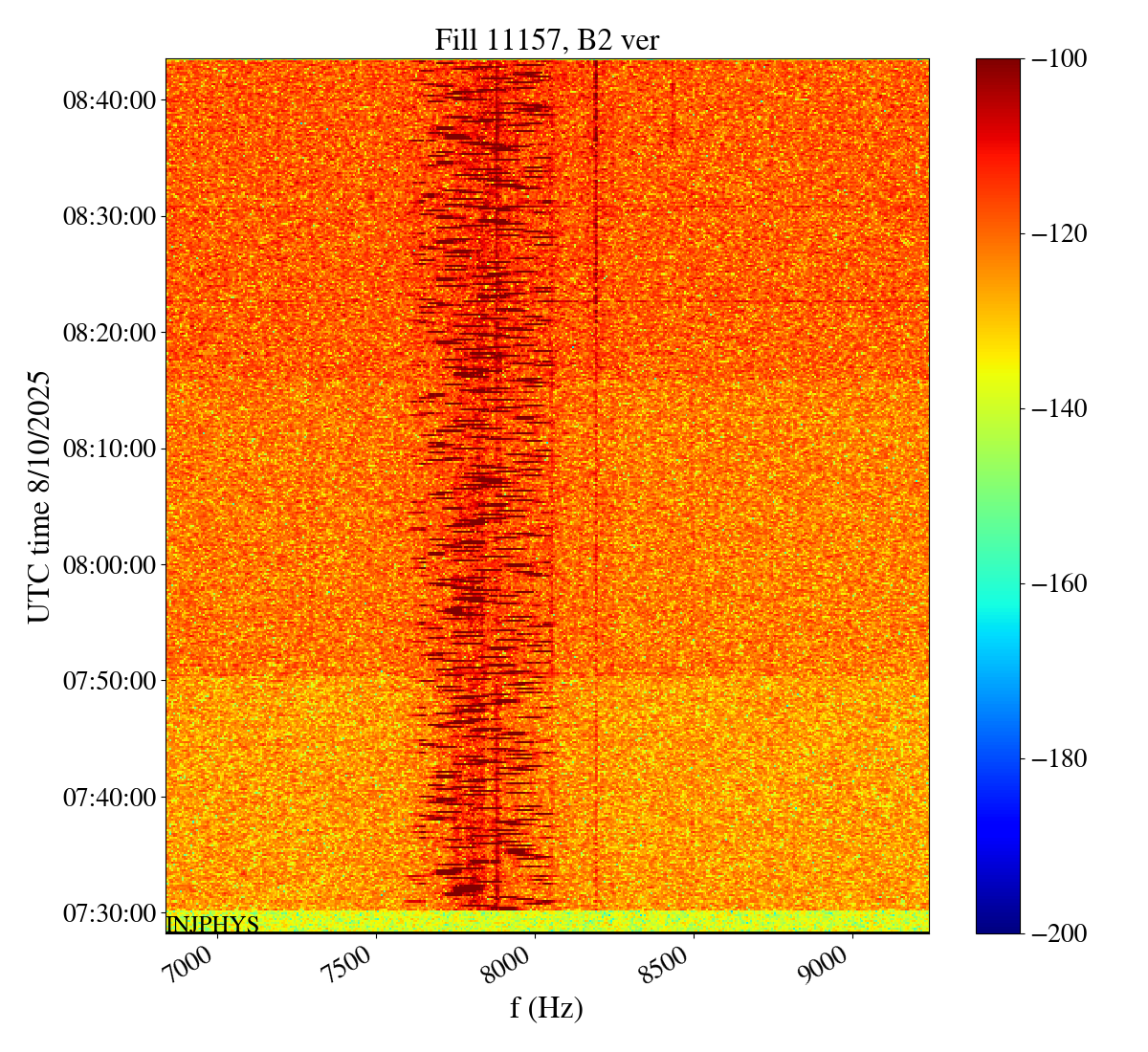The image size is (1148, 1052).
Task: Click the 08:20:00 time tick label
Action: [109, 332]
